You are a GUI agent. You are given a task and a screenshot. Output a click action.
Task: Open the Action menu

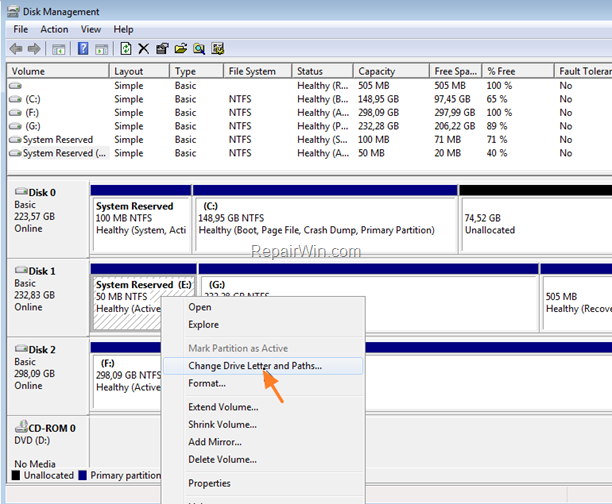(x=54, y=29)
